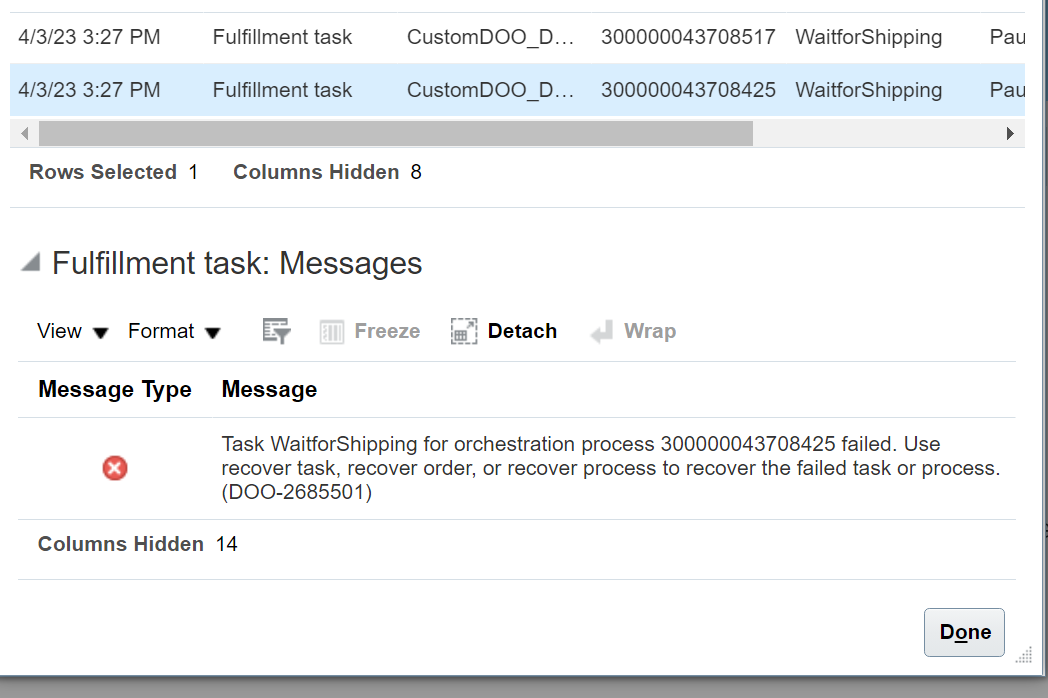1048x698 pixels.
Task: Click the right scroll arrow icon
Action: tap(1012, 132)
